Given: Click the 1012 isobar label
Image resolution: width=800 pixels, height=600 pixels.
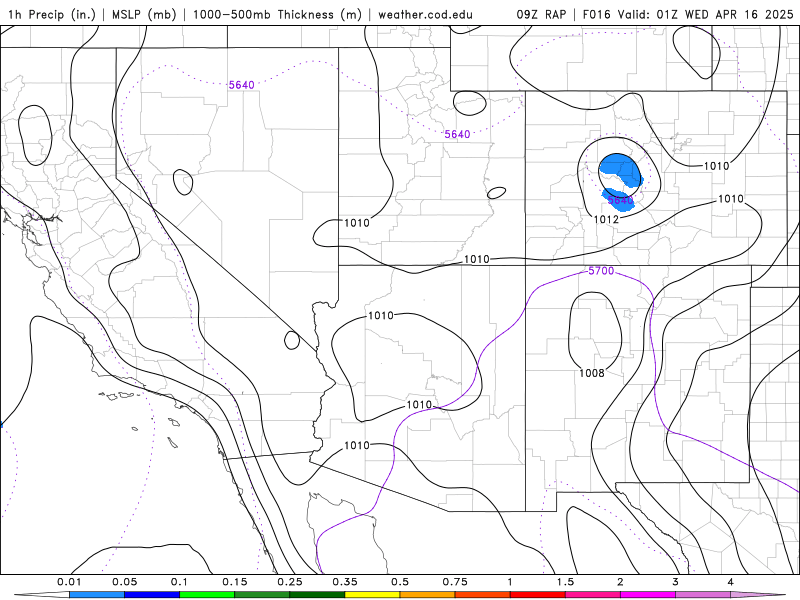Looking at the screenshot, I should coord(606,219).
